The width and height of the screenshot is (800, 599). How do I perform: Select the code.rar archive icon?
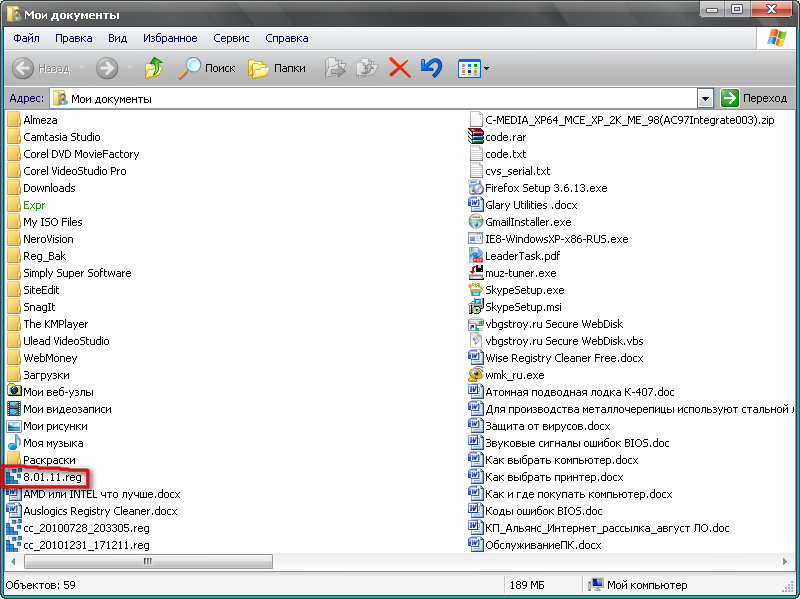coord(476,136)
